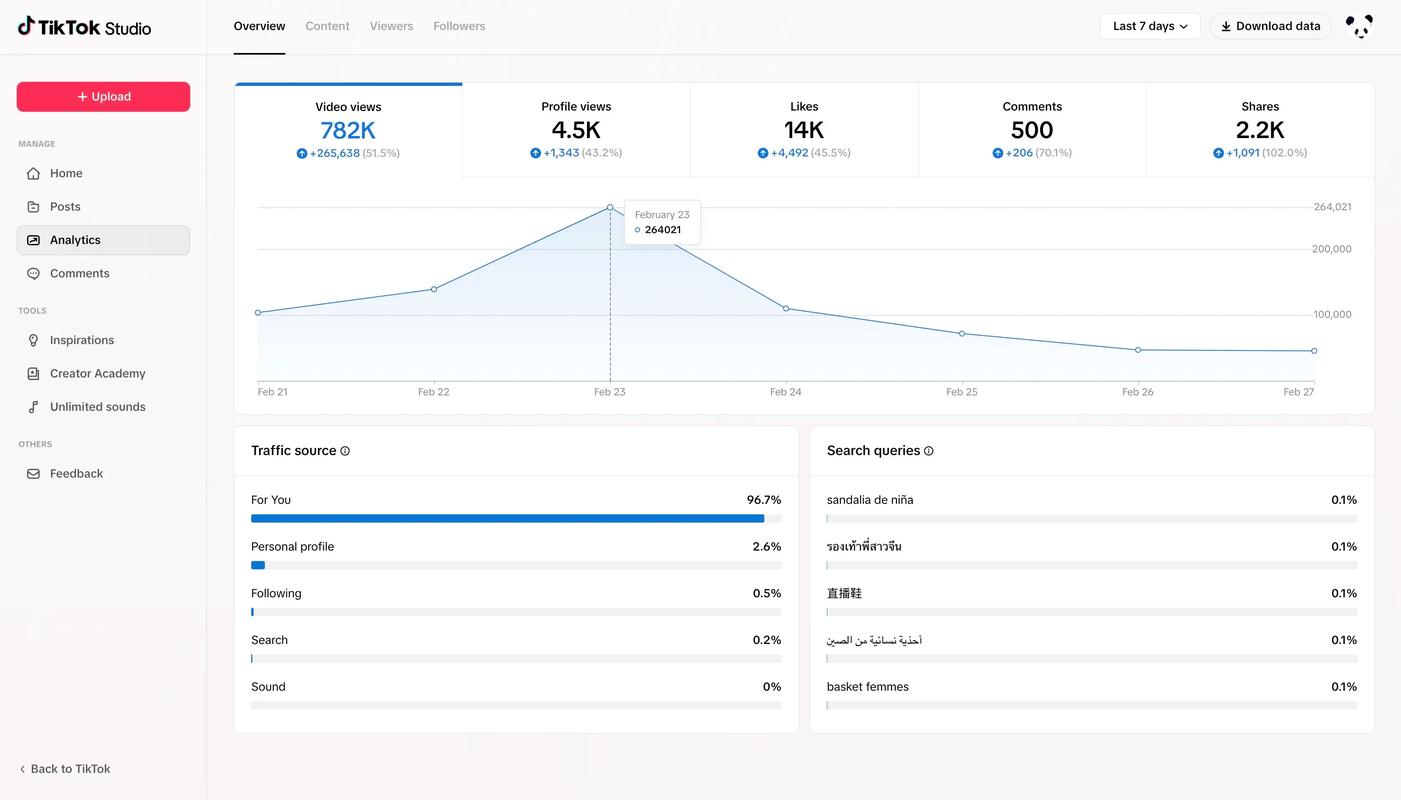Click the Comments bubble icon in sidebar

pyautogui.click(x=33, y=273)
